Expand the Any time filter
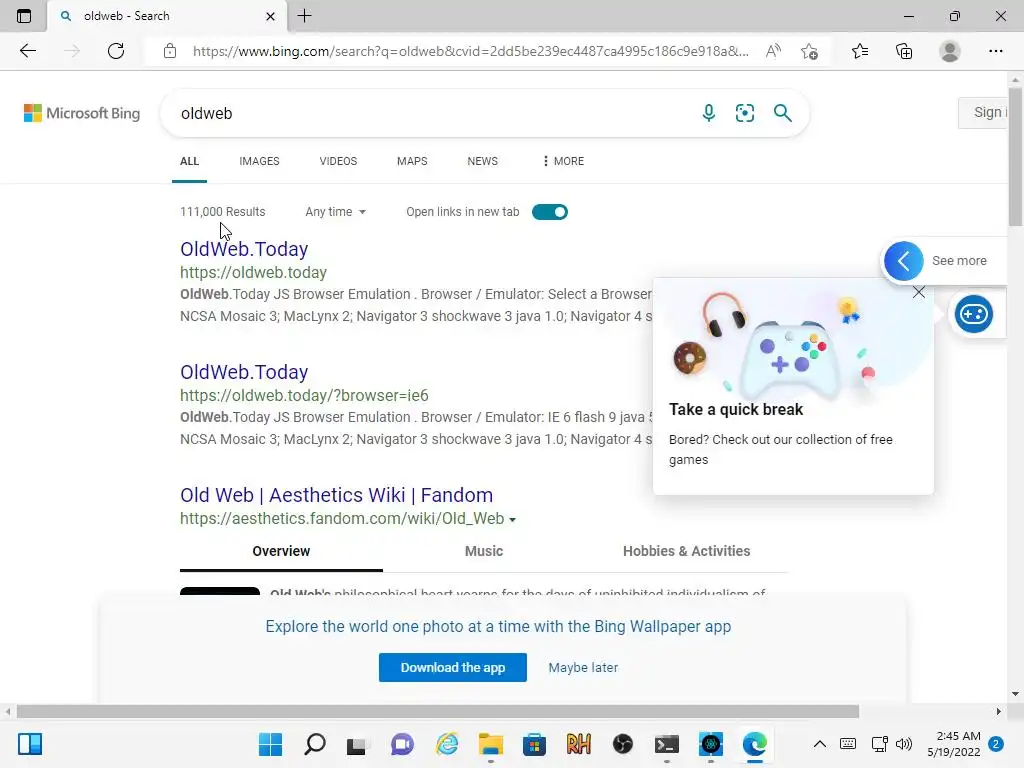1024x768 pixels. tap(336, 212)
